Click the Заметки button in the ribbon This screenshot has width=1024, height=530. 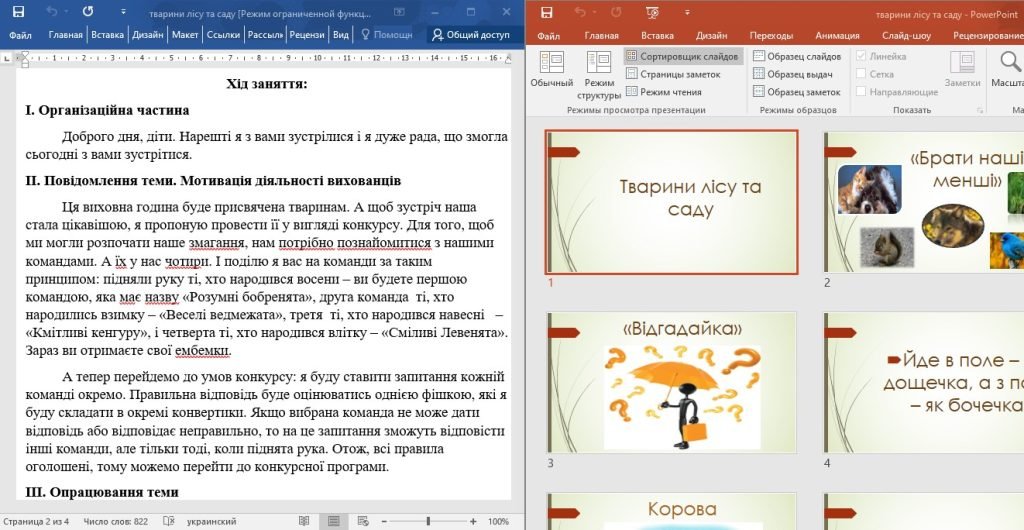tap(963, 69)
